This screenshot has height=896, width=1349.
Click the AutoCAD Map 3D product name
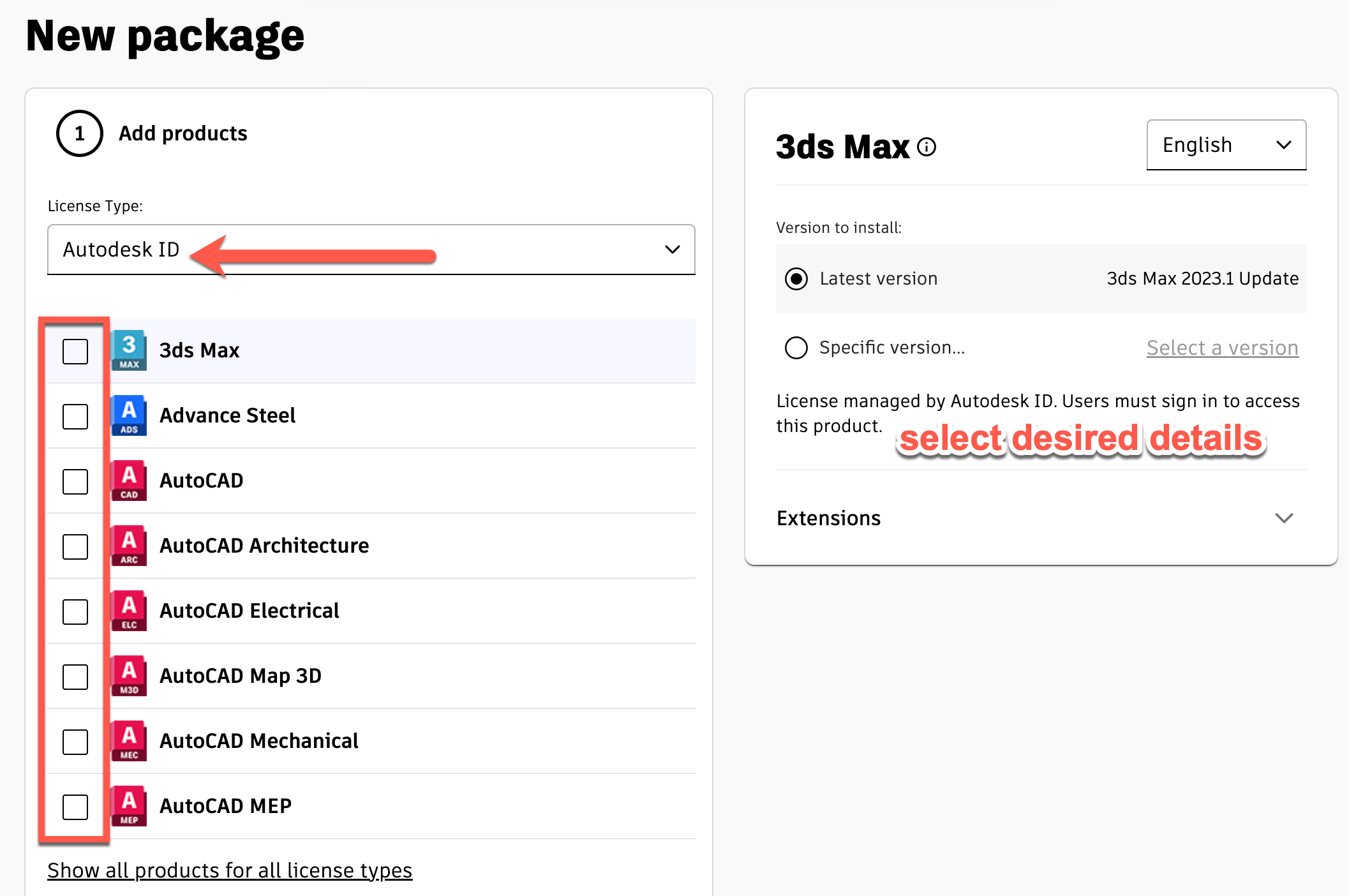[241, 676]
